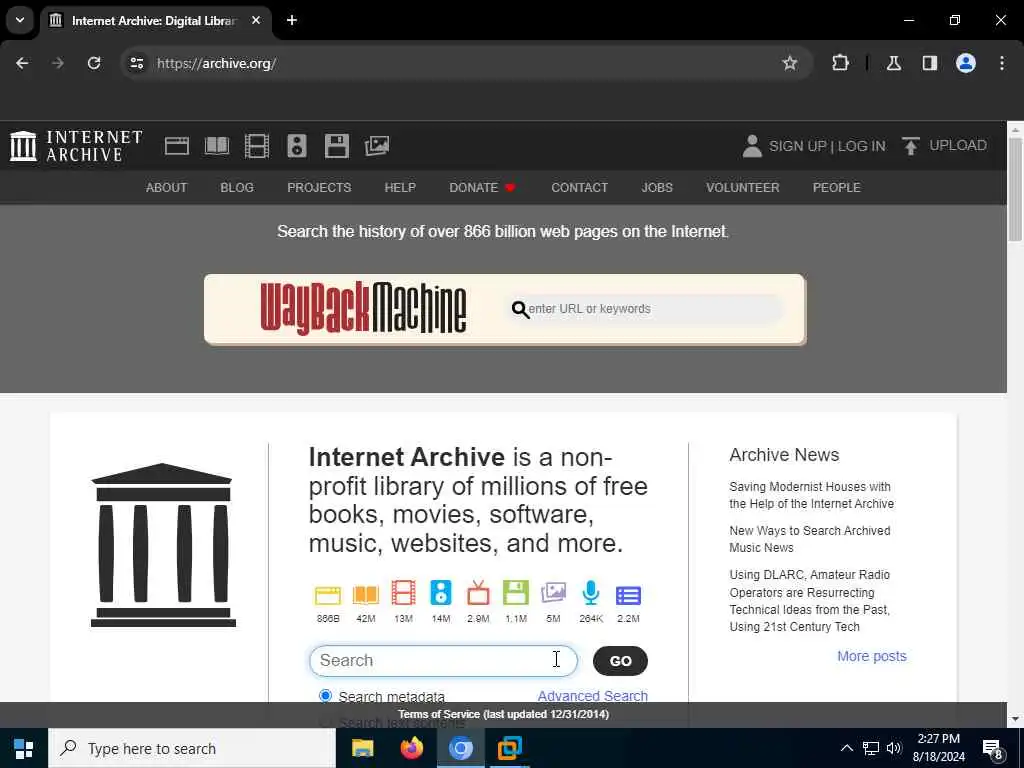Click the yellow web pages icon labeled 866B
This screenshot has width=1024, height=768.
click(328, 595)
